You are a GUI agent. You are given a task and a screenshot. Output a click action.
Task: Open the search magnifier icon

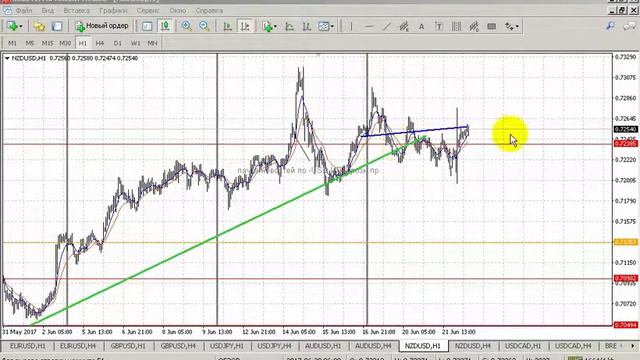611,26
